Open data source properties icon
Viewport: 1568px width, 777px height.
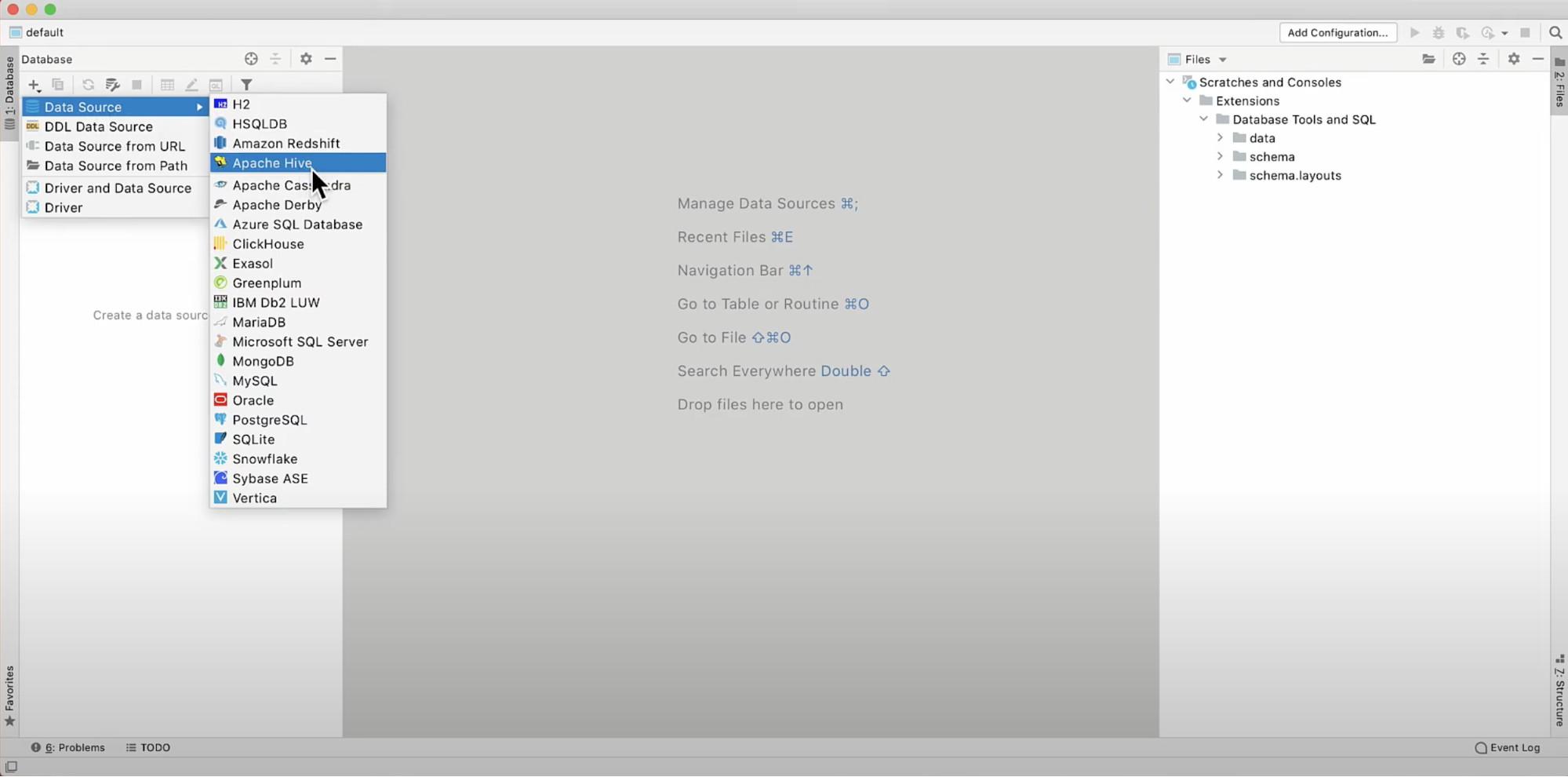[113, 85]
